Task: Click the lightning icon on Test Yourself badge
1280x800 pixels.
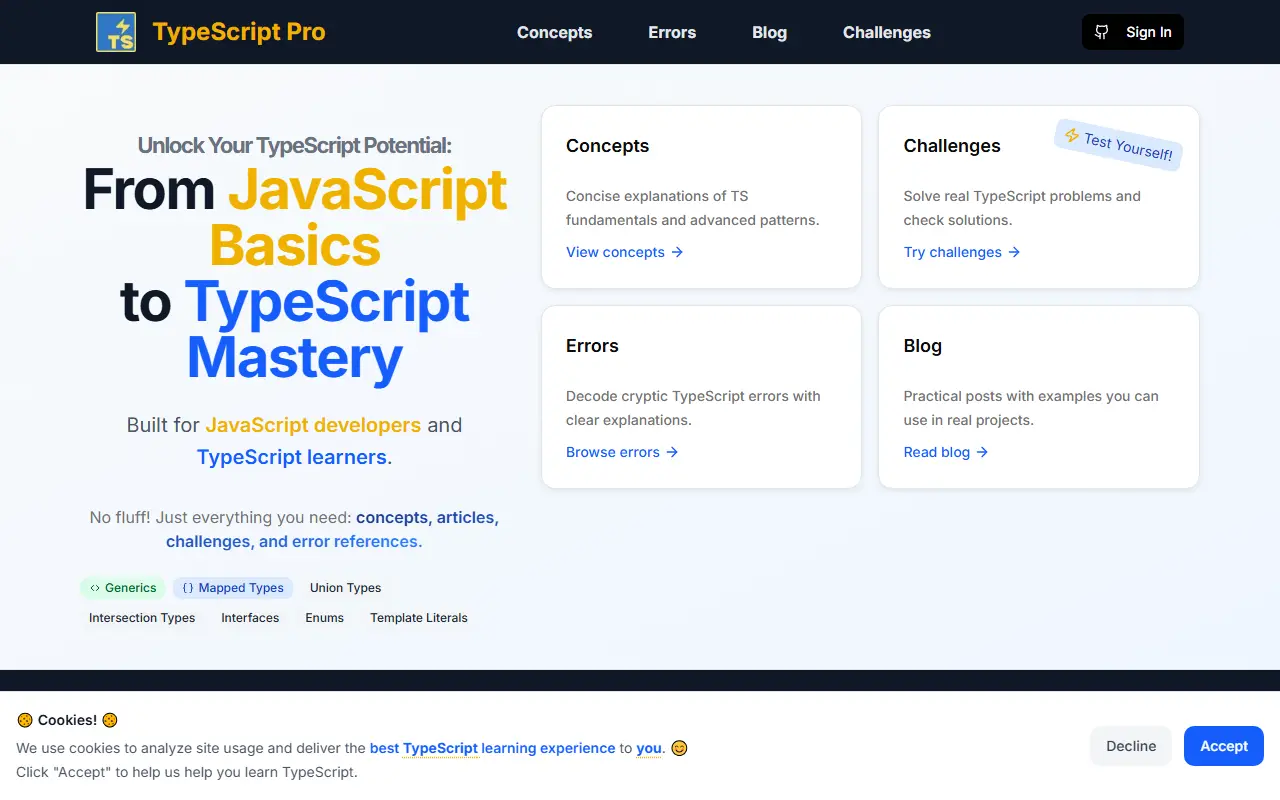Action: pyautogui.click(x=1072, y=135)
